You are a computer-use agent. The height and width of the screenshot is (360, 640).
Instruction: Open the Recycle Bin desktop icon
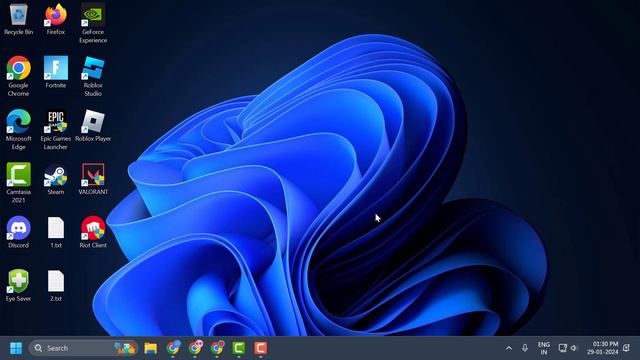coord(18,19)
